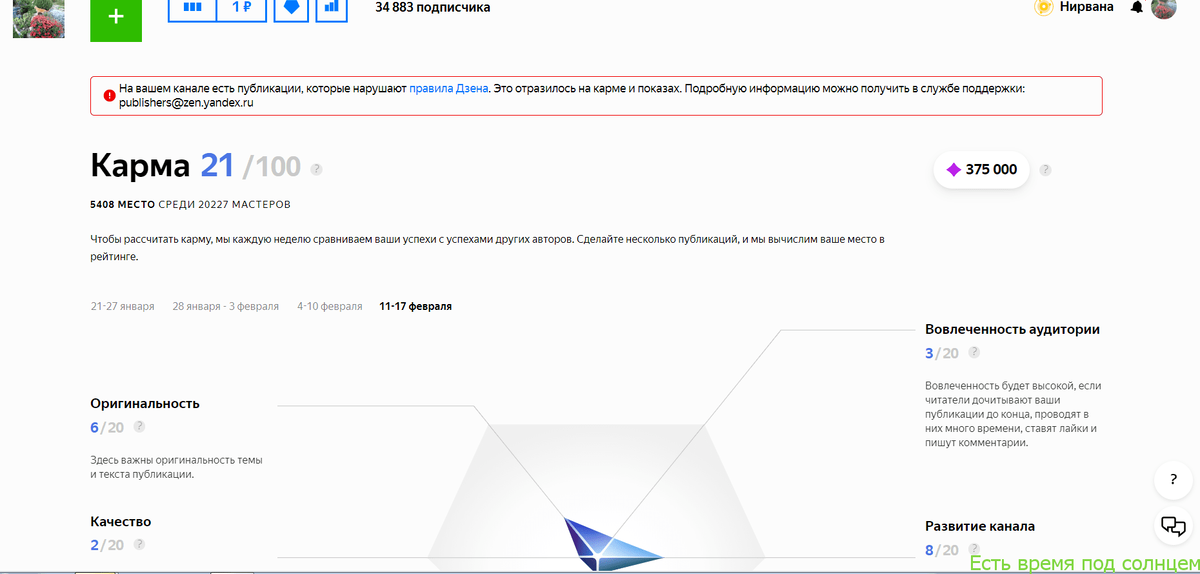Image resolution: width=1200 pixels, height=574 pixels.
Task: Click the Оригинальность heading
Action: 145,404
